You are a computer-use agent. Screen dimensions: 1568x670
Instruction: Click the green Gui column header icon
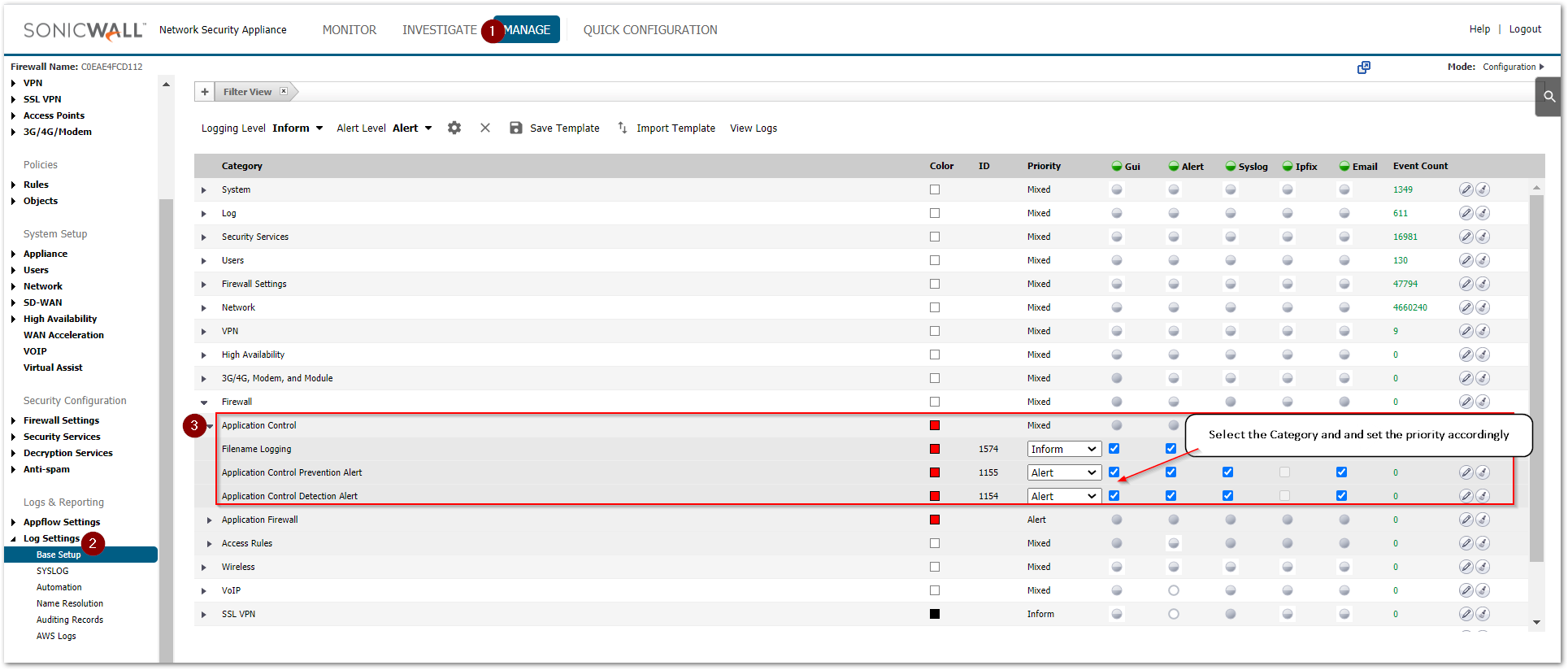[x=1117, y=166]
